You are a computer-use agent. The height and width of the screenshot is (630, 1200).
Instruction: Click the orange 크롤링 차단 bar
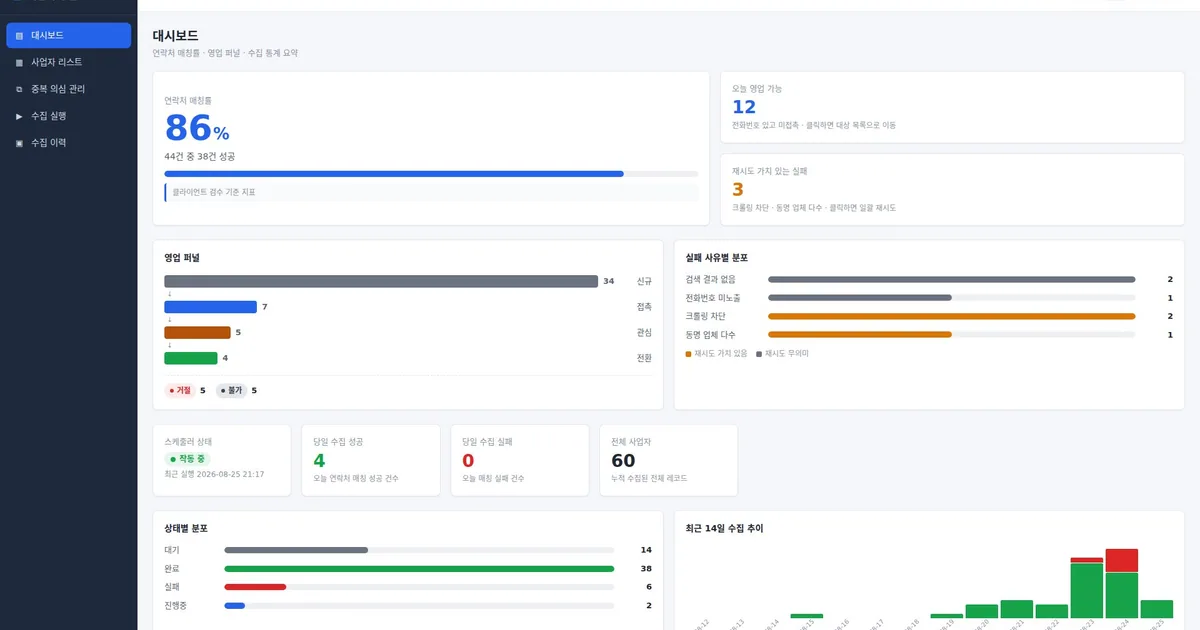tap(951, 316)
